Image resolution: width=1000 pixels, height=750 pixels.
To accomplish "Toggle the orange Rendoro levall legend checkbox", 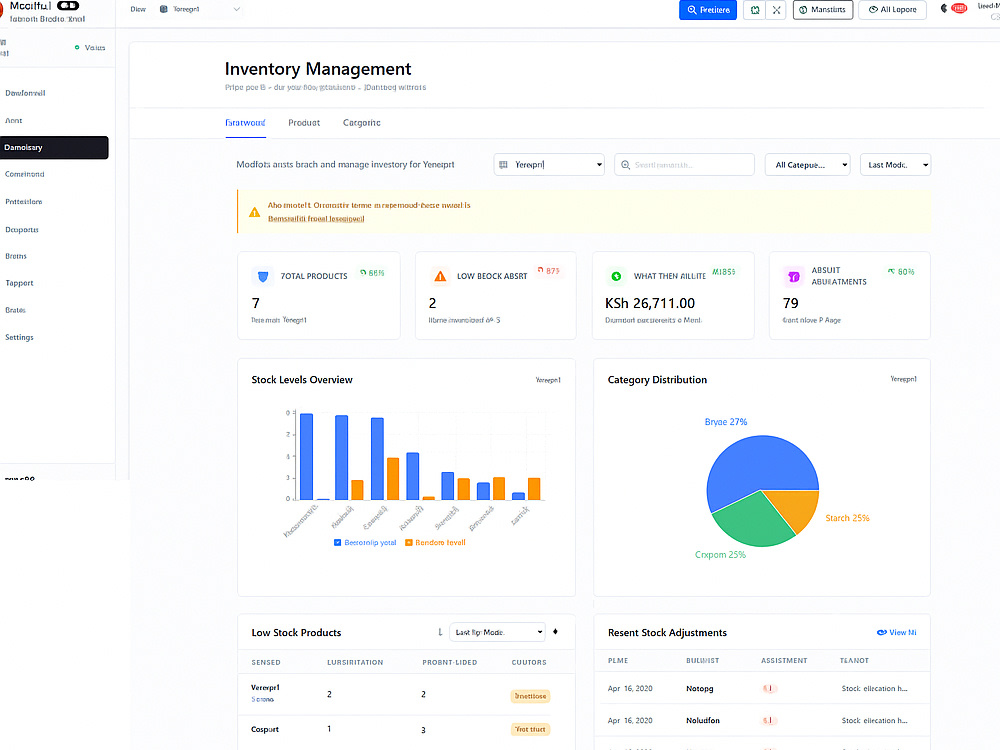I will pyautogui.click(x=409, y=543).
